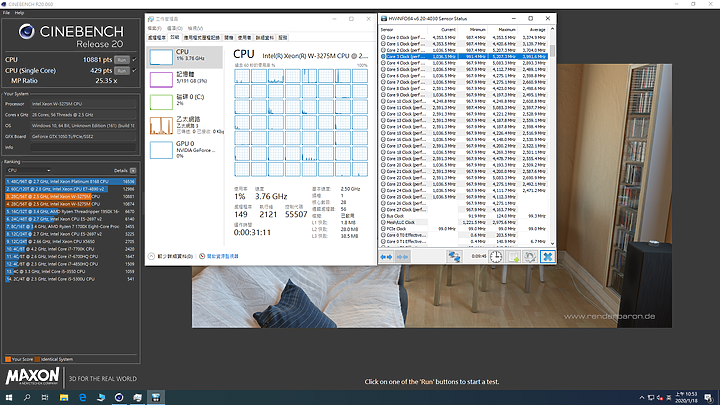Viewport: 720px width, 405px height.
Task: Show hidden system tray icons
Action: [x=642, y=398]
